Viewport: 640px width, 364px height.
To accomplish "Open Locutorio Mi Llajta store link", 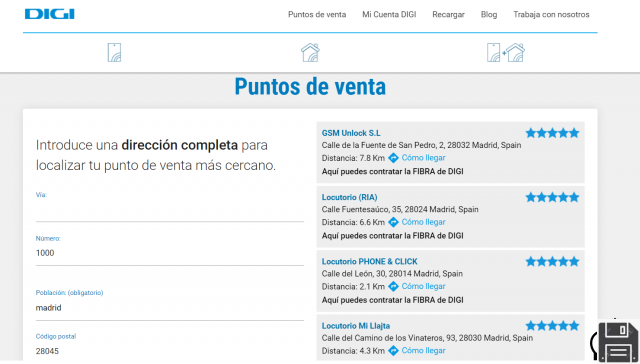I will tap(356, 326).
